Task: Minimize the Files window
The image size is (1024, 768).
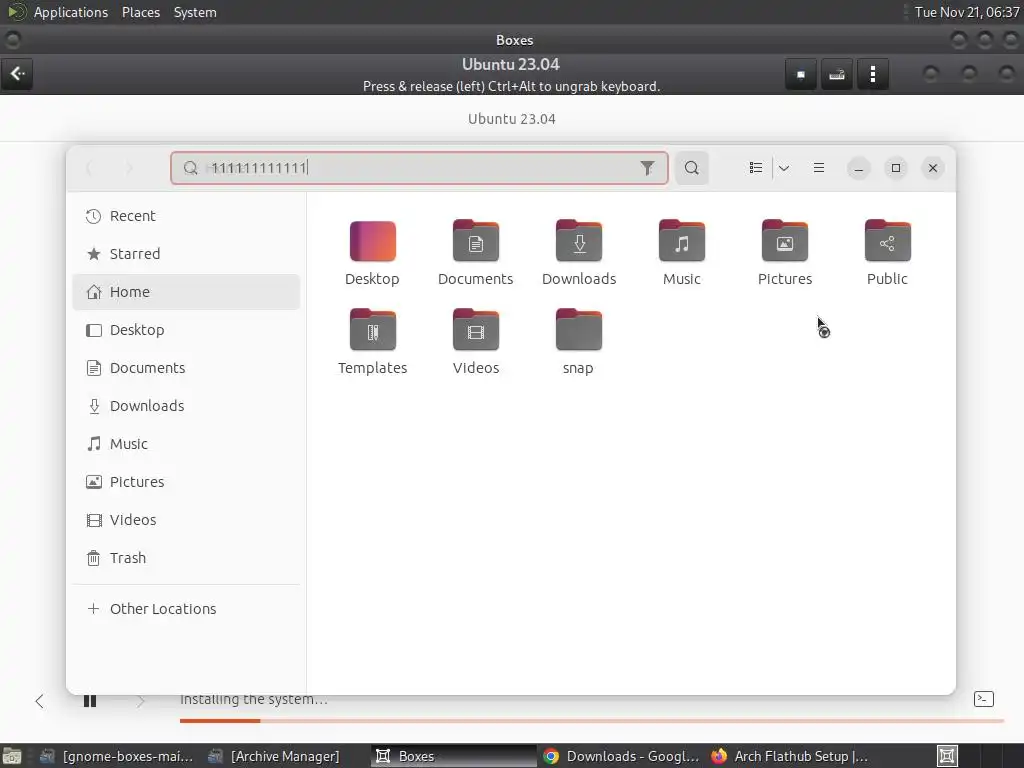Action: pos(859,168)
